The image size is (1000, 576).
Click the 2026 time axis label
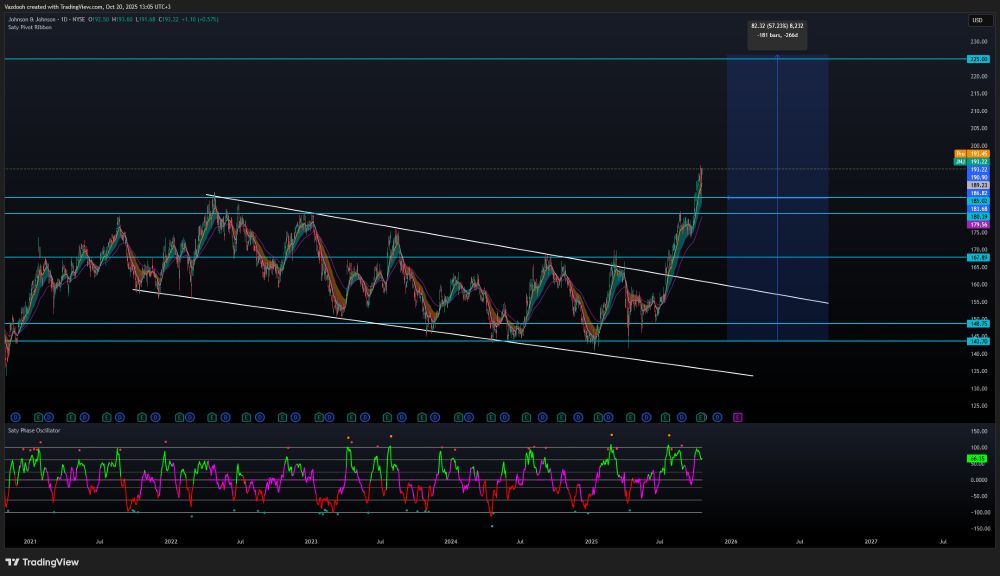coord(731,542)
